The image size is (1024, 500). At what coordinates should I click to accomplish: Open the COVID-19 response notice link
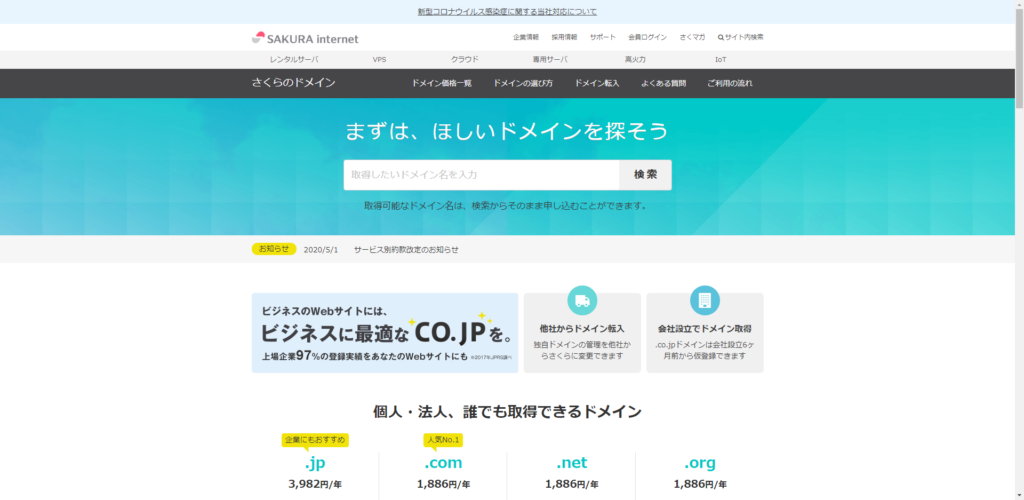507,12
